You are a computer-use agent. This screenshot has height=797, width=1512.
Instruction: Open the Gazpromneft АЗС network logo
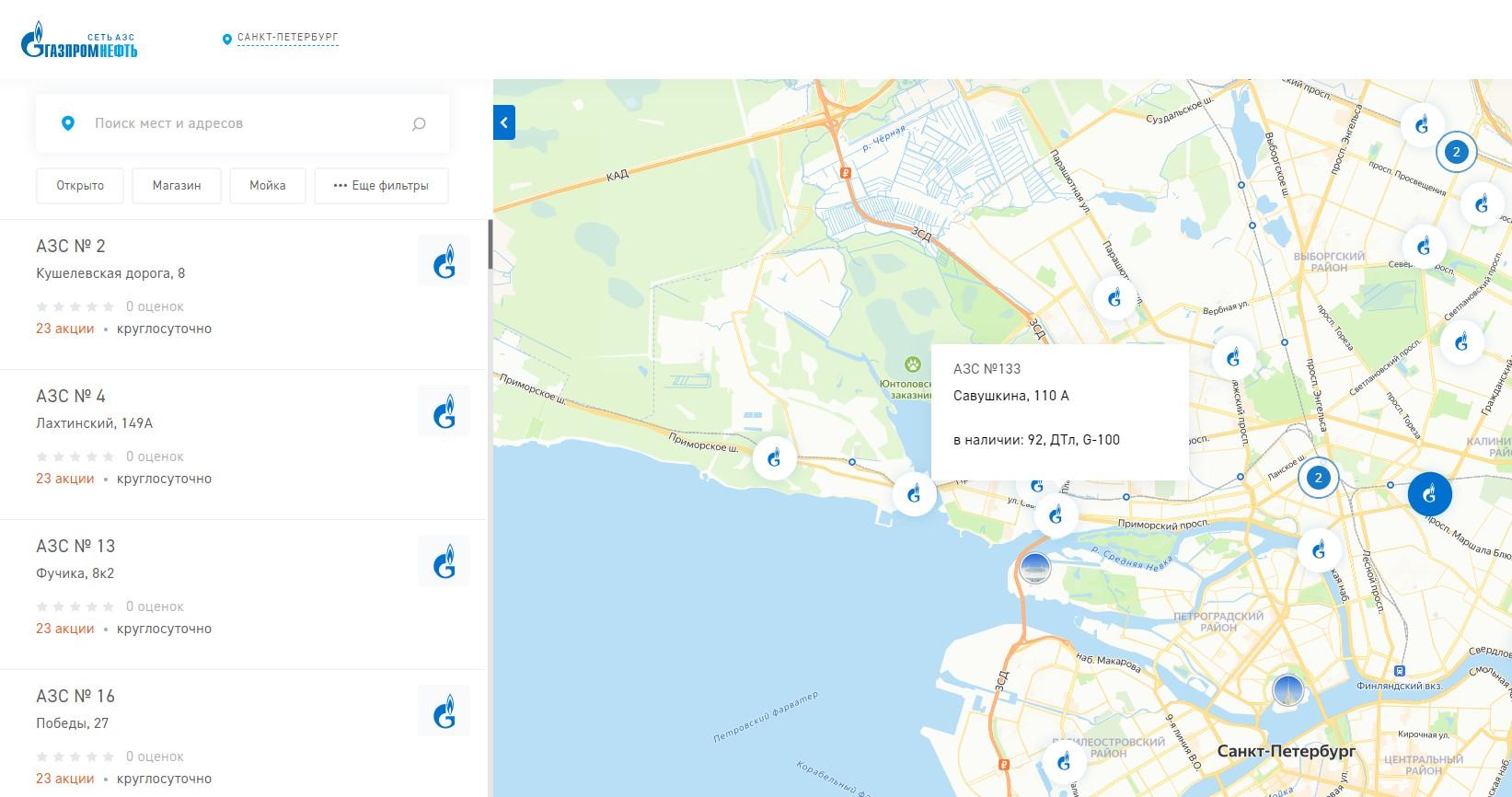point(79,39)
